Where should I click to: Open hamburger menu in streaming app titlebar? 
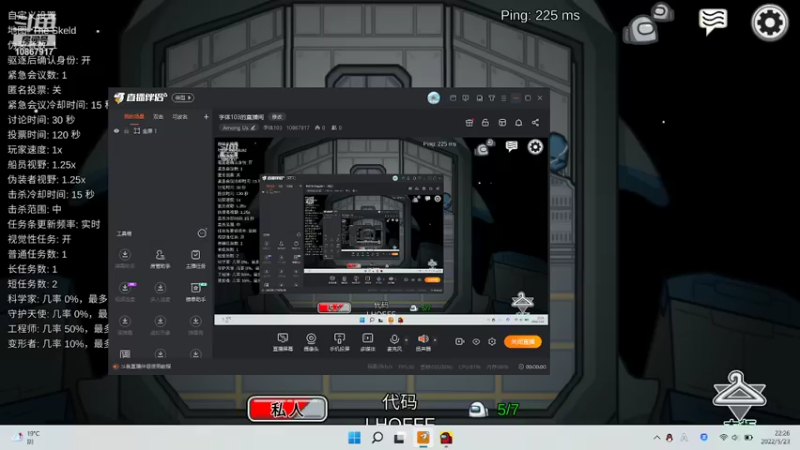point(504,98)
